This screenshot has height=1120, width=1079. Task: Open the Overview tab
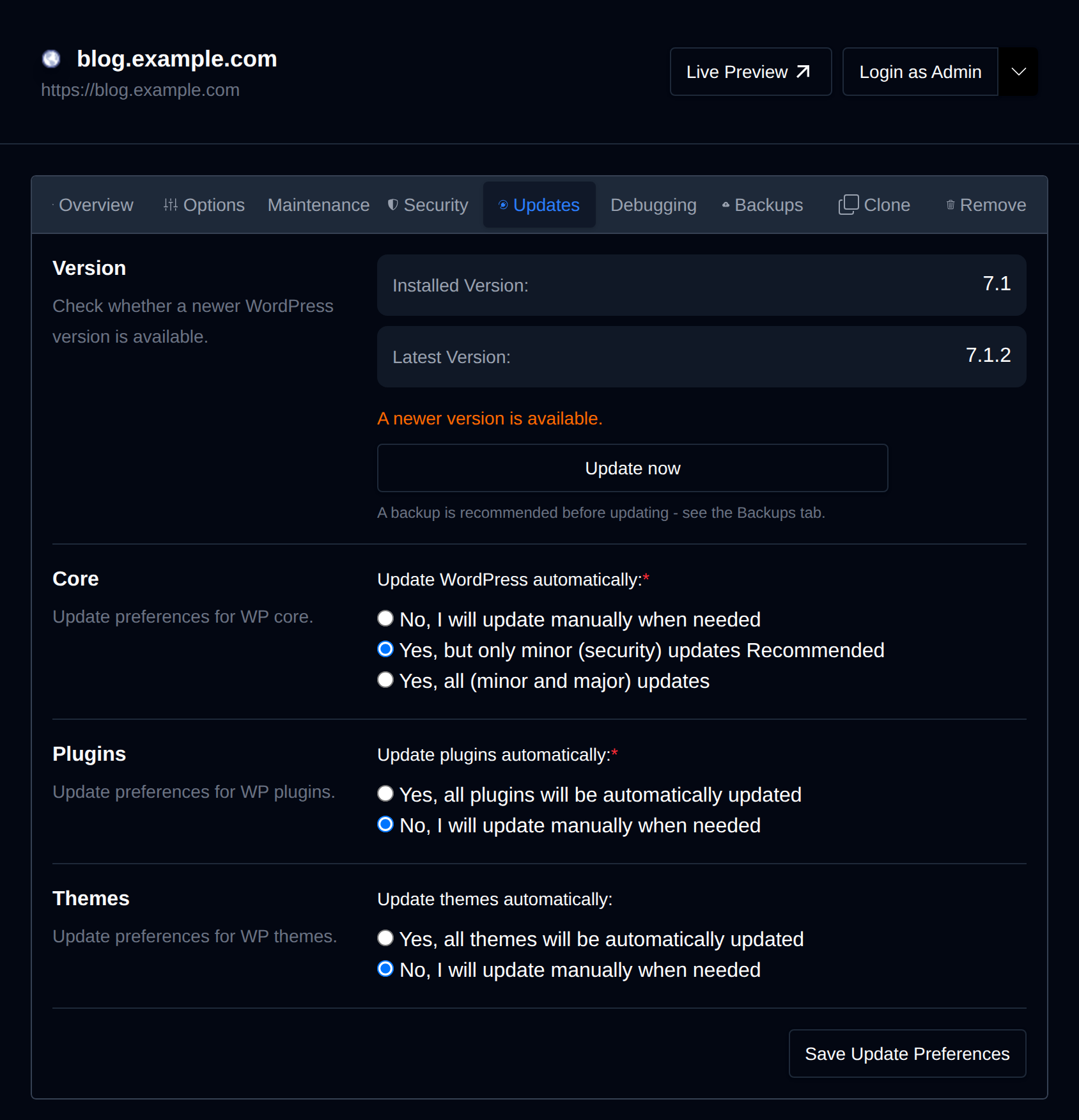pos(93,205)
